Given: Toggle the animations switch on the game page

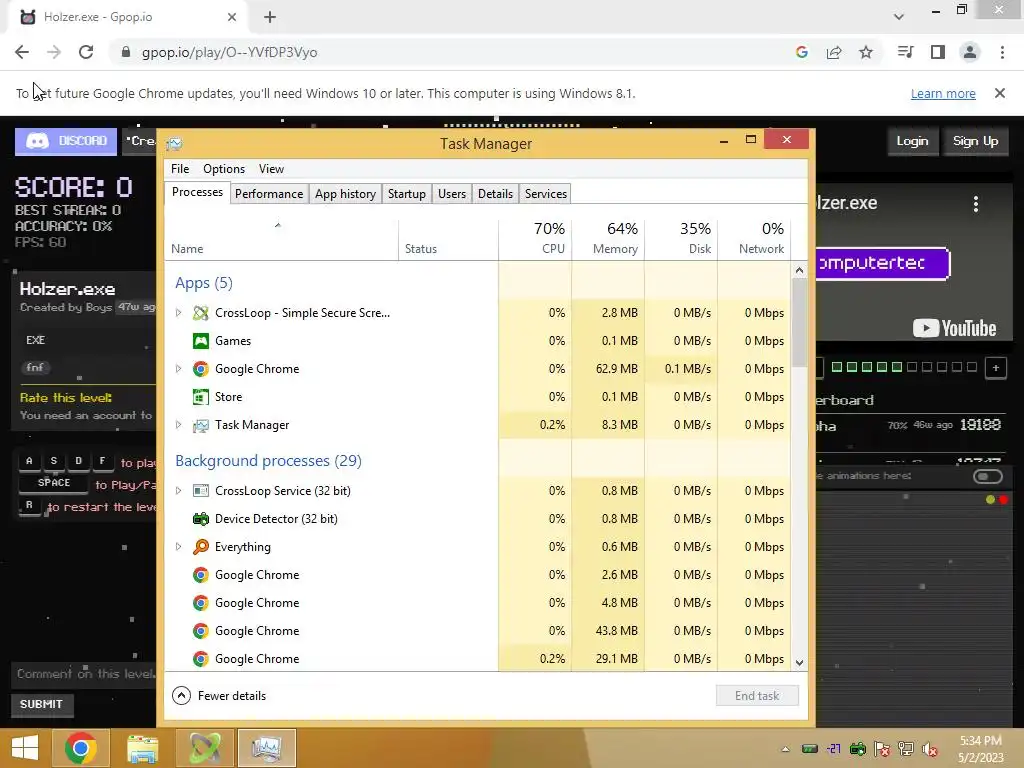Looking at the screenshot, I should click(987, 476).
